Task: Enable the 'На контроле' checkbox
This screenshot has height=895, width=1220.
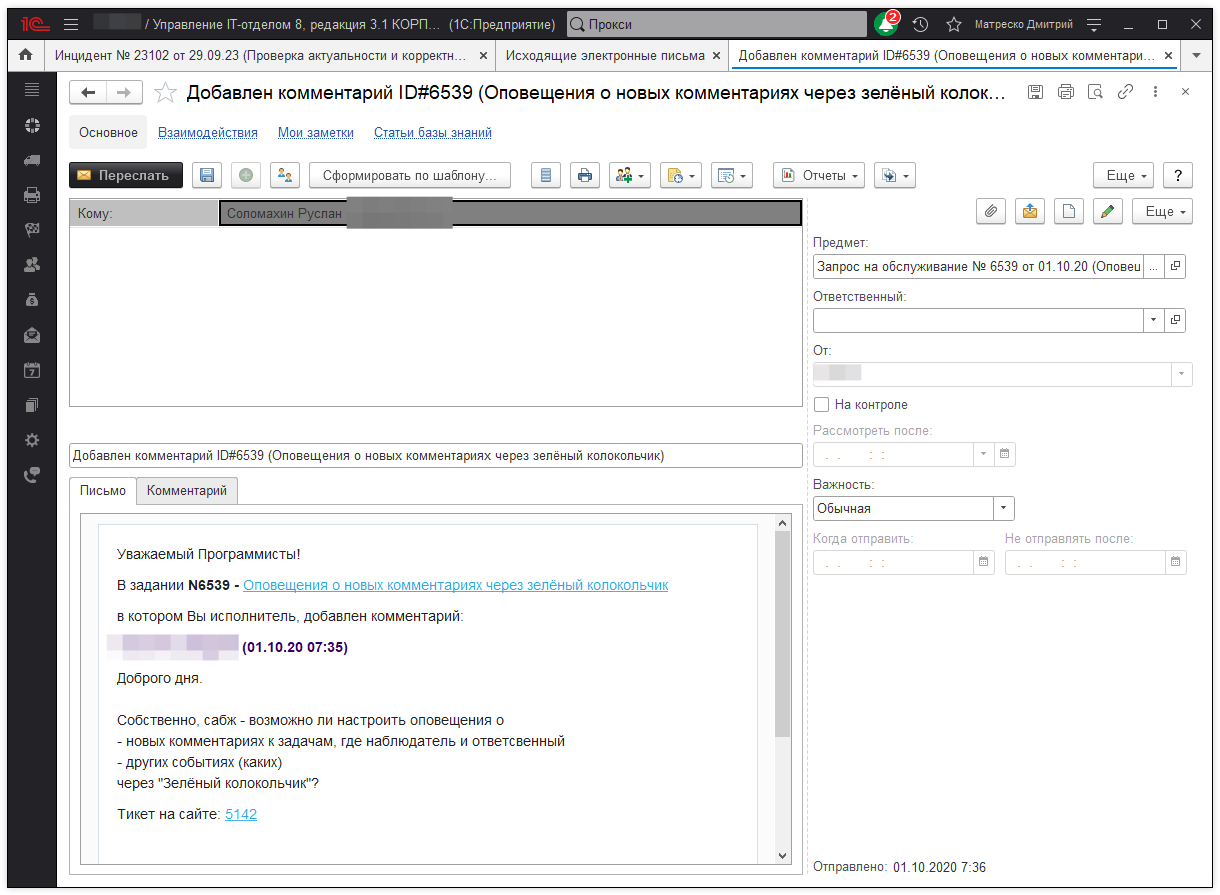Action: click(x=822, y=405)
